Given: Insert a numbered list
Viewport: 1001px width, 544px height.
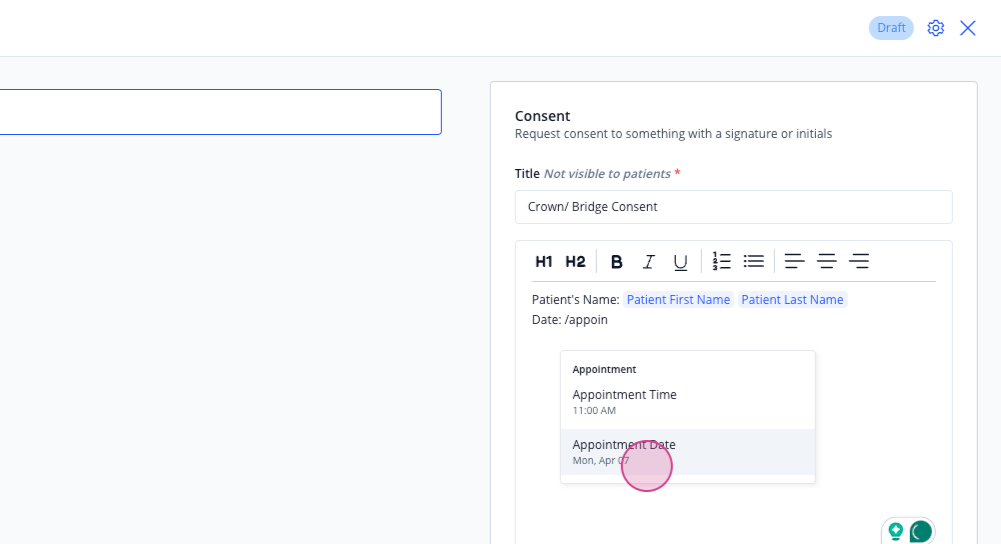Looking at the screenshot, I should pos(721,261).
